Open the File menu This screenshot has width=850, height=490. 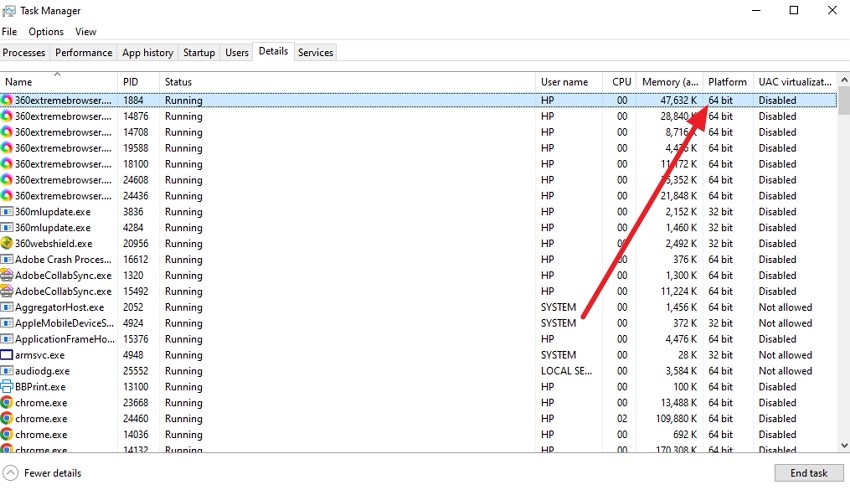pyautogui.click(x=9, y=31)
